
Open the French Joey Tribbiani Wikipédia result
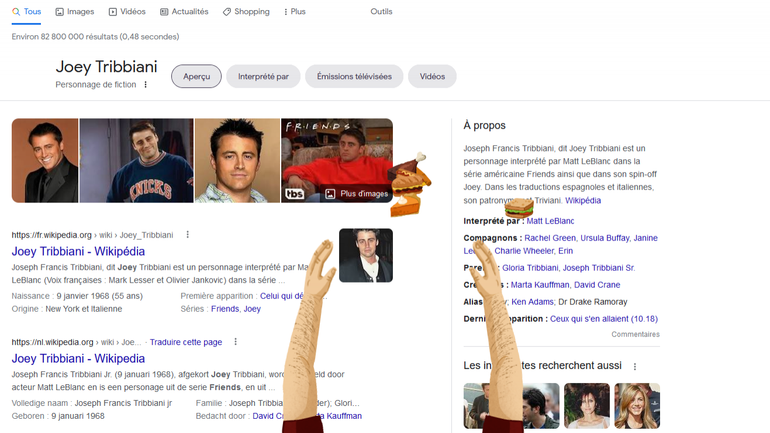[x=78, y=251]
